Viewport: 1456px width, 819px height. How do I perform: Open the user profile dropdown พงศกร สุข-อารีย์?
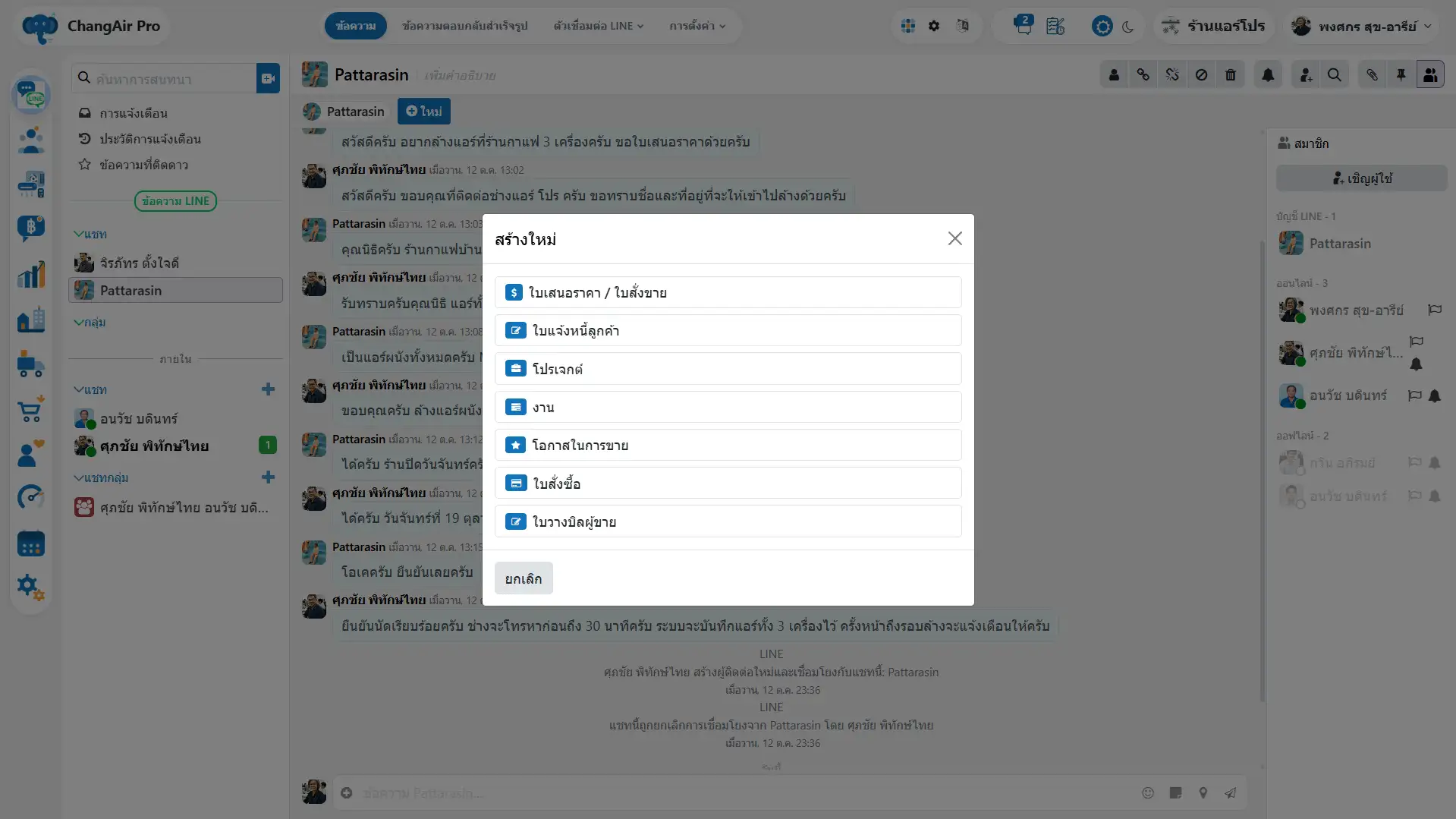1363,26
